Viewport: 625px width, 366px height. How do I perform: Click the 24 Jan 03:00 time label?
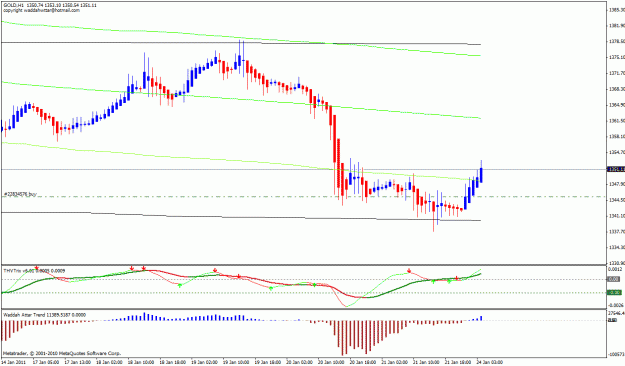pos(489,362)
